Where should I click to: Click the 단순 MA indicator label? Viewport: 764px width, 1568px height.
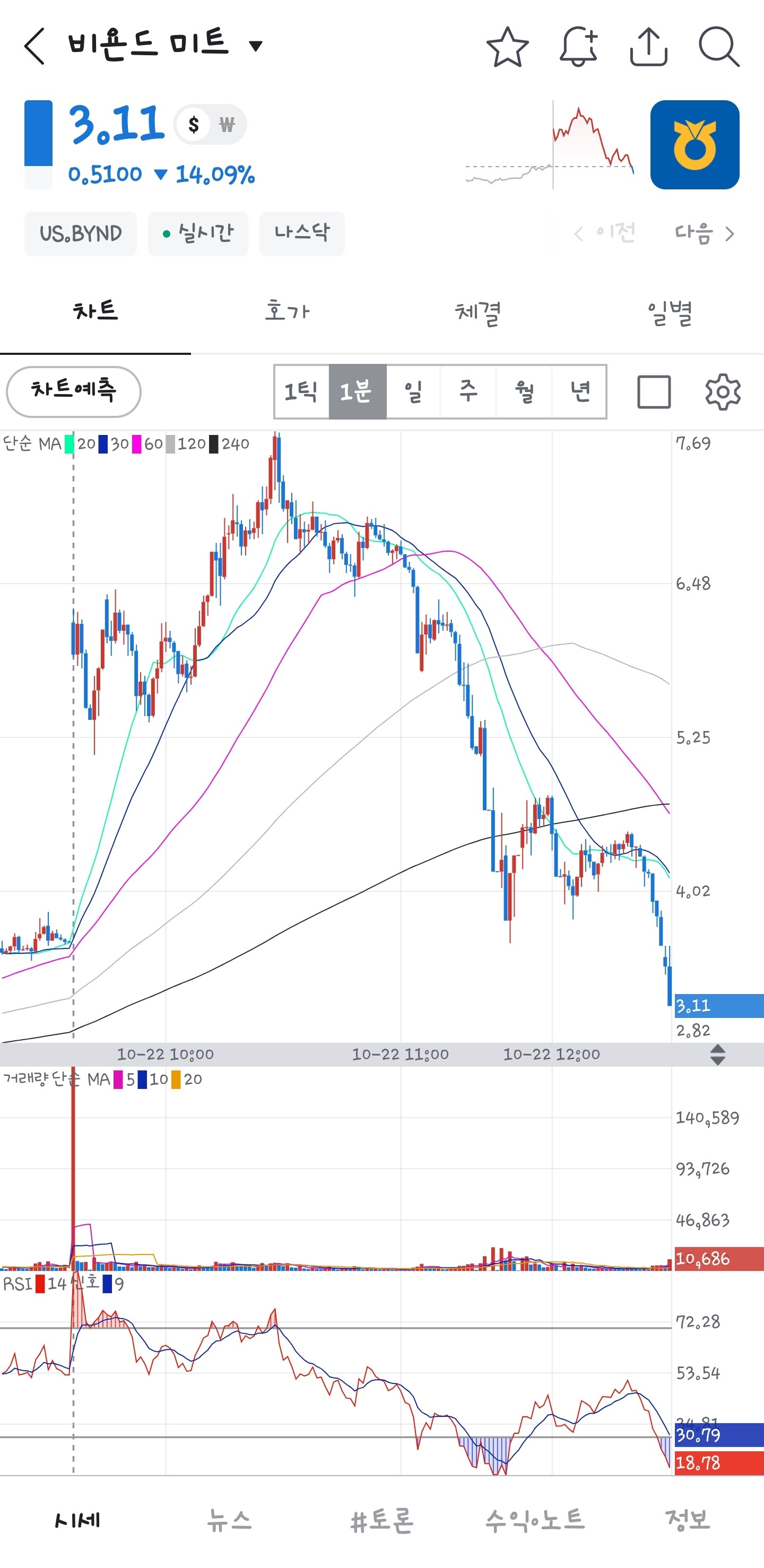tap(32, 444)
